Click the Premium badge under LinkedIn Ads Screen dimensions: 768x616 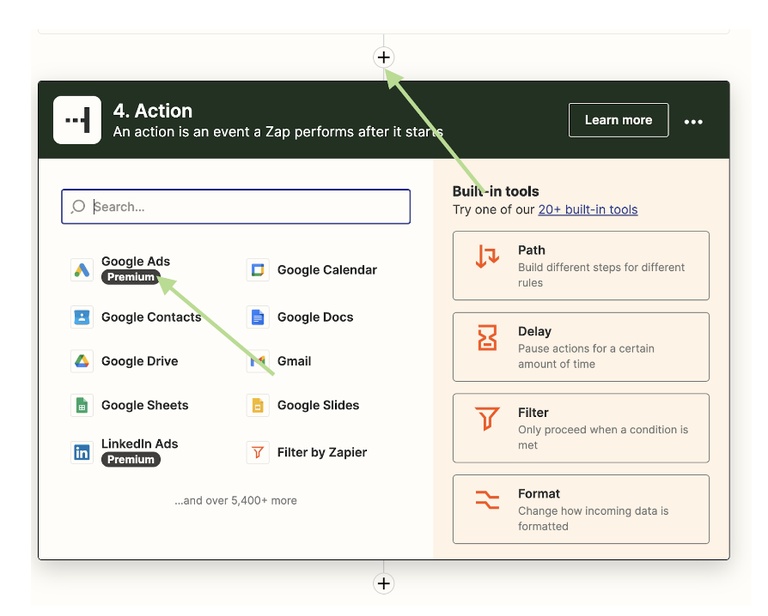(x=131, y=459)
